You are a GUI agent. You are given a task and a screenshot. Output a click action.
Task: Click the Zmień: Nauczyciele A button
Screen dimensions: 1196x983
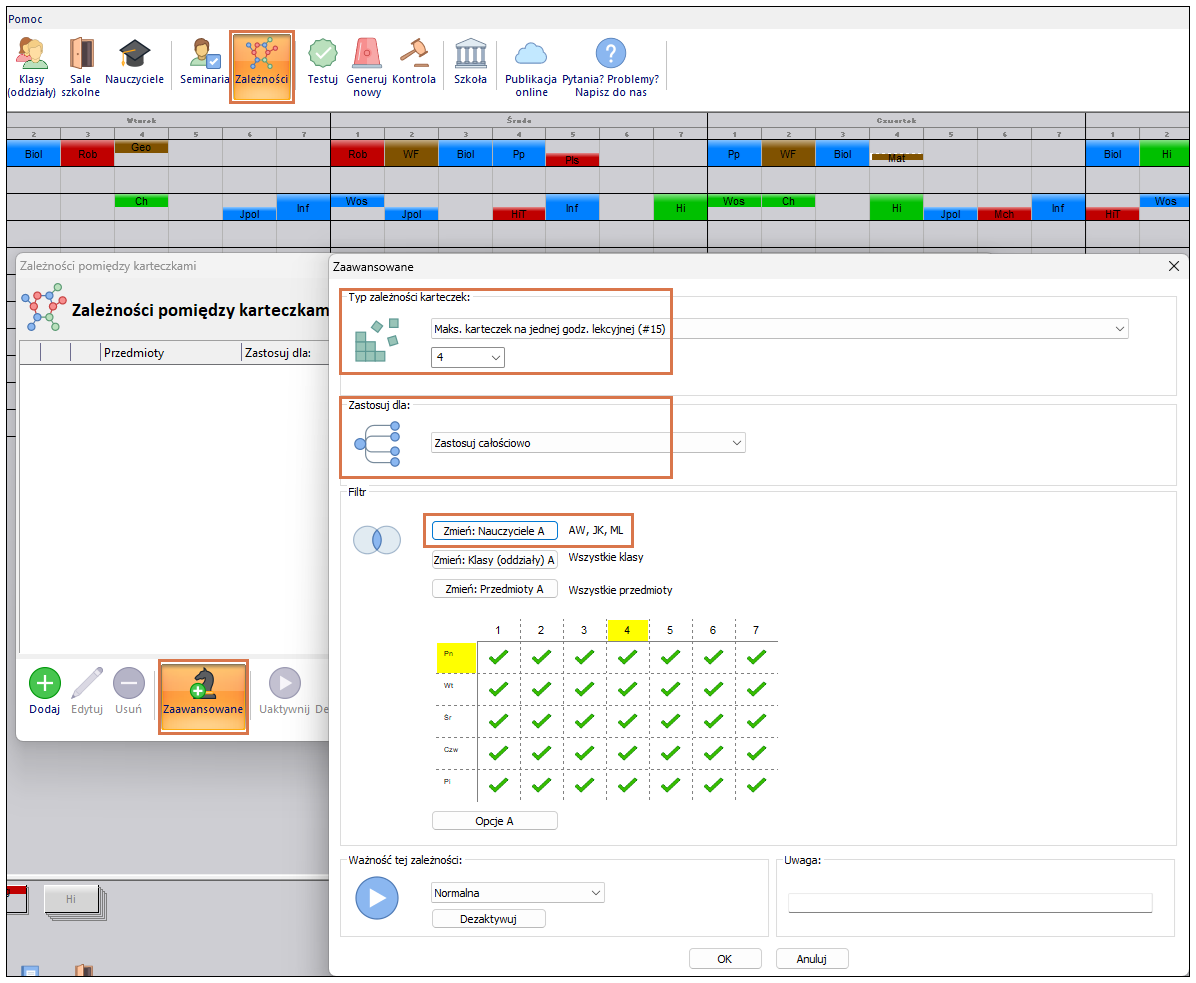(x=494, y=531)
